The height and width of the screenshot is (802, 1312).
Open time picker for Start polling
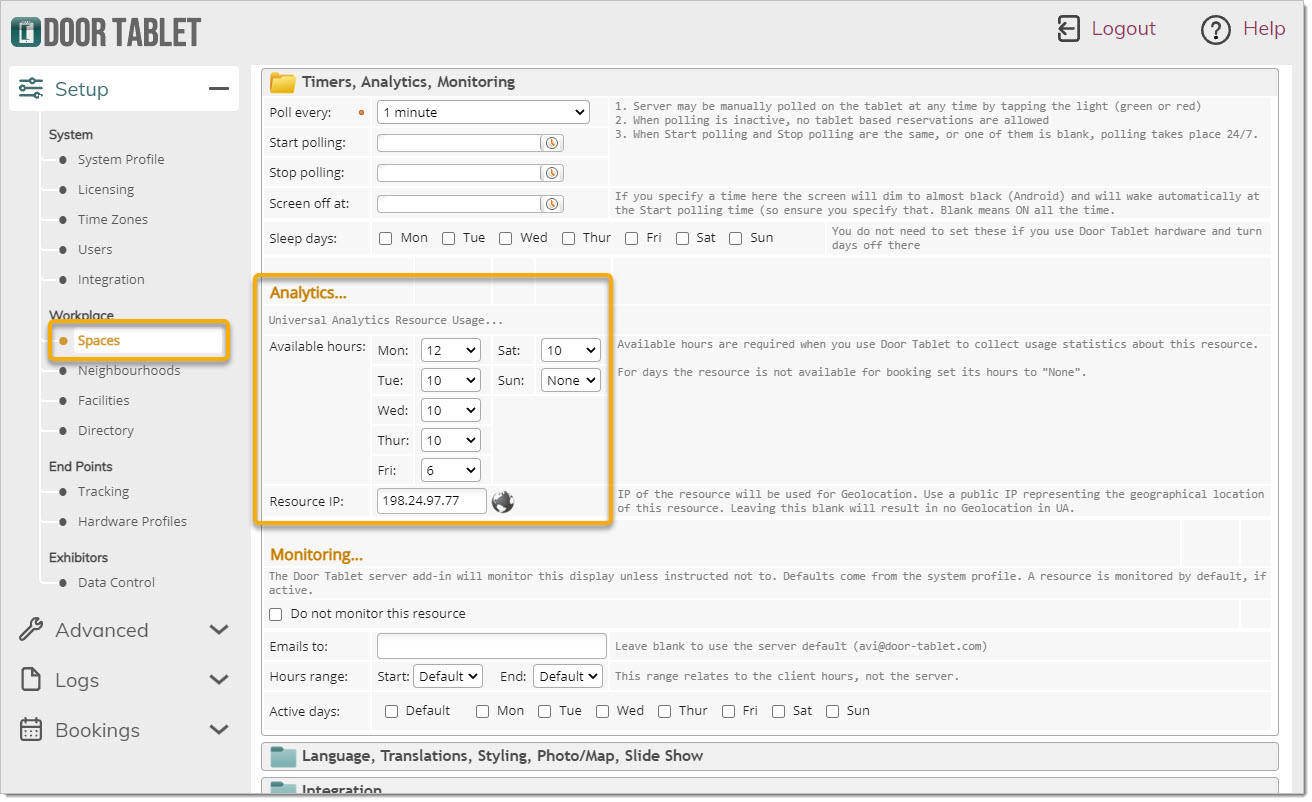coord(552,143)
